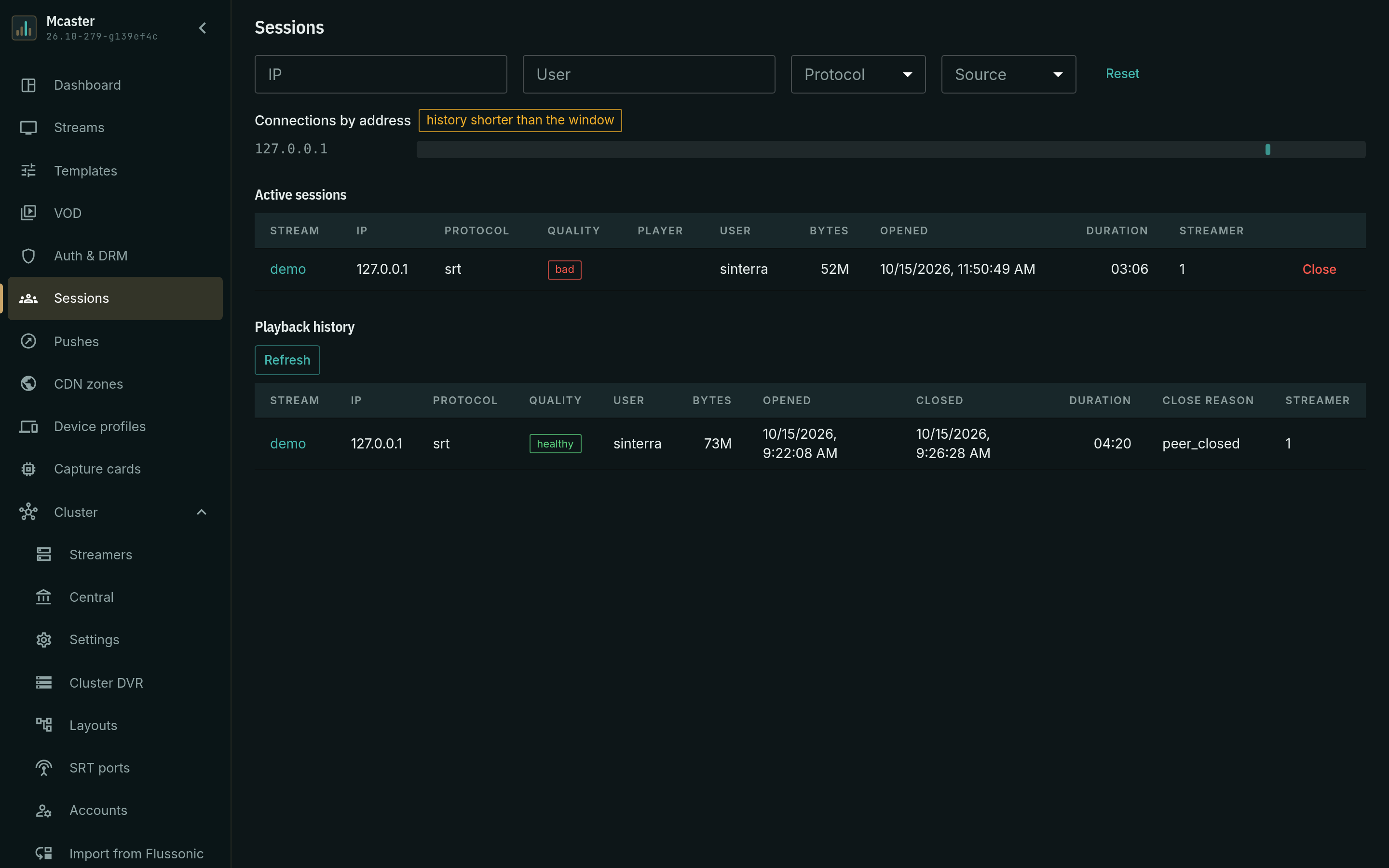This screenshot has width=1389, height=868.
Task: Close the active demo srt session
Action: tap(1319, 269)
